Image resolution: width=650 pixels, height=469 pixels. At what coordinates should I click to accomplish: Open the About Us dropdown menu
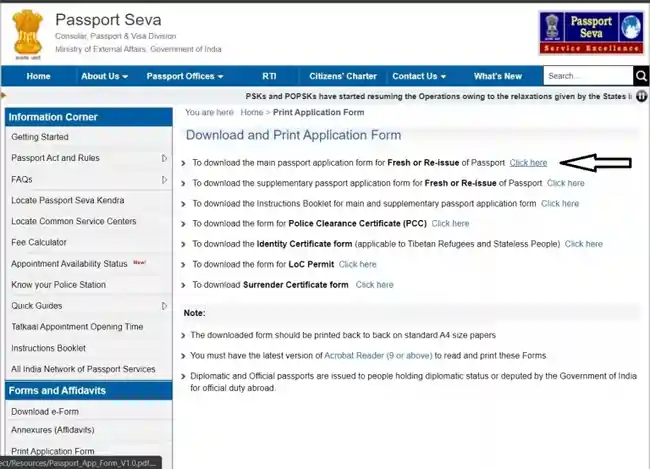click(104, 76)
